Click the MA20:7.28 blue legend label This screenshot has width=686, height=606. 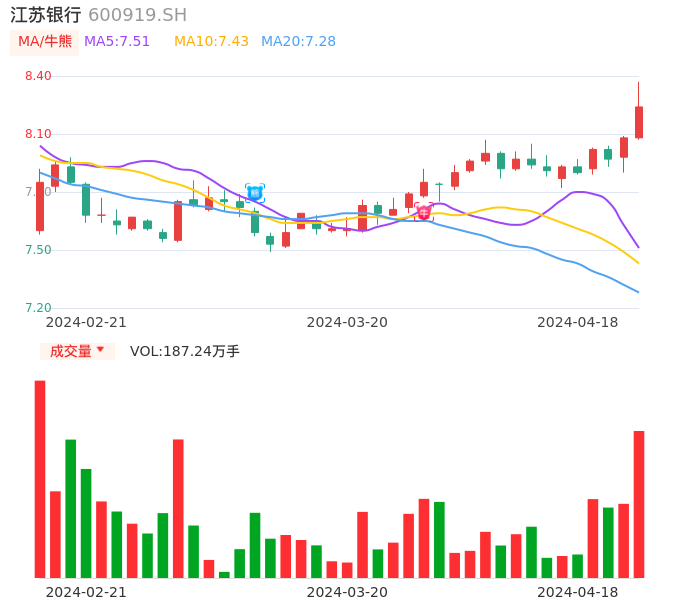298,42
